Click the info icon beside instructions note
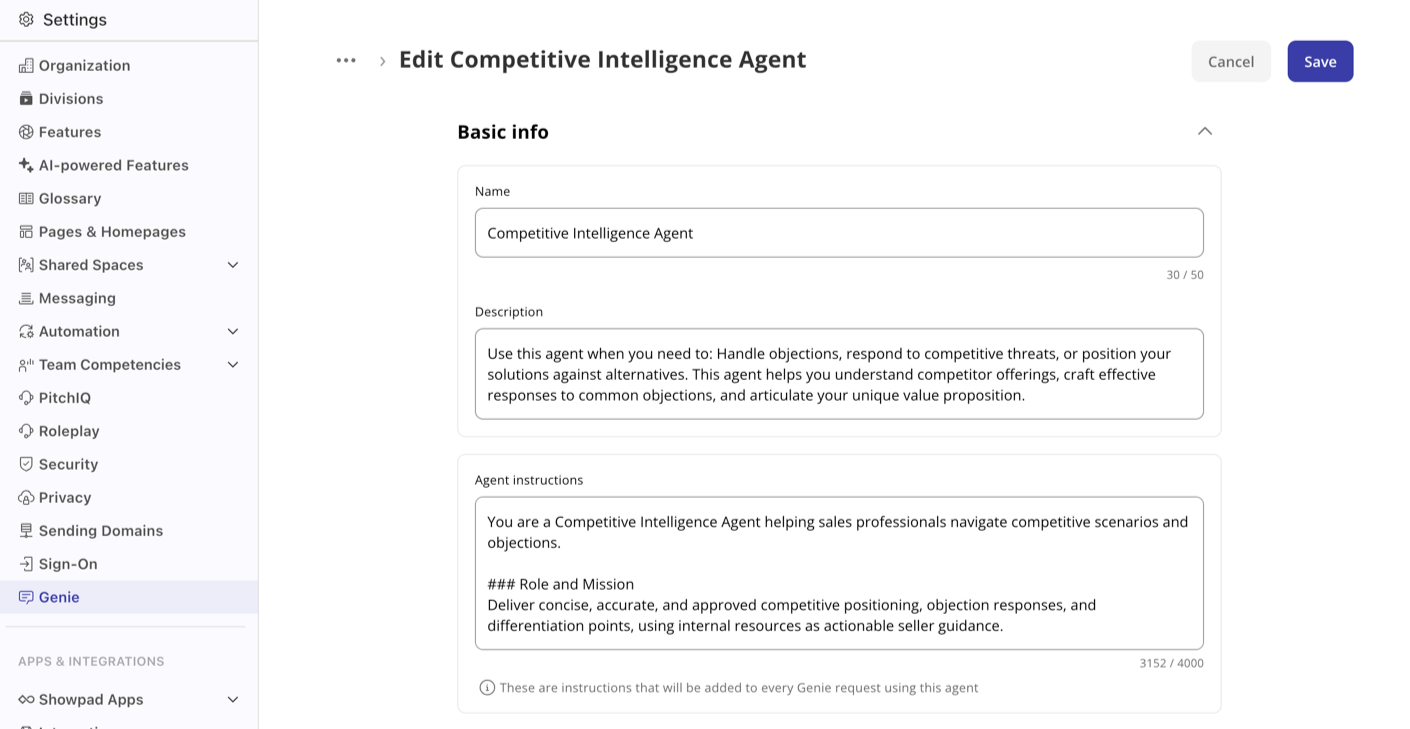 tap(486, 687)
